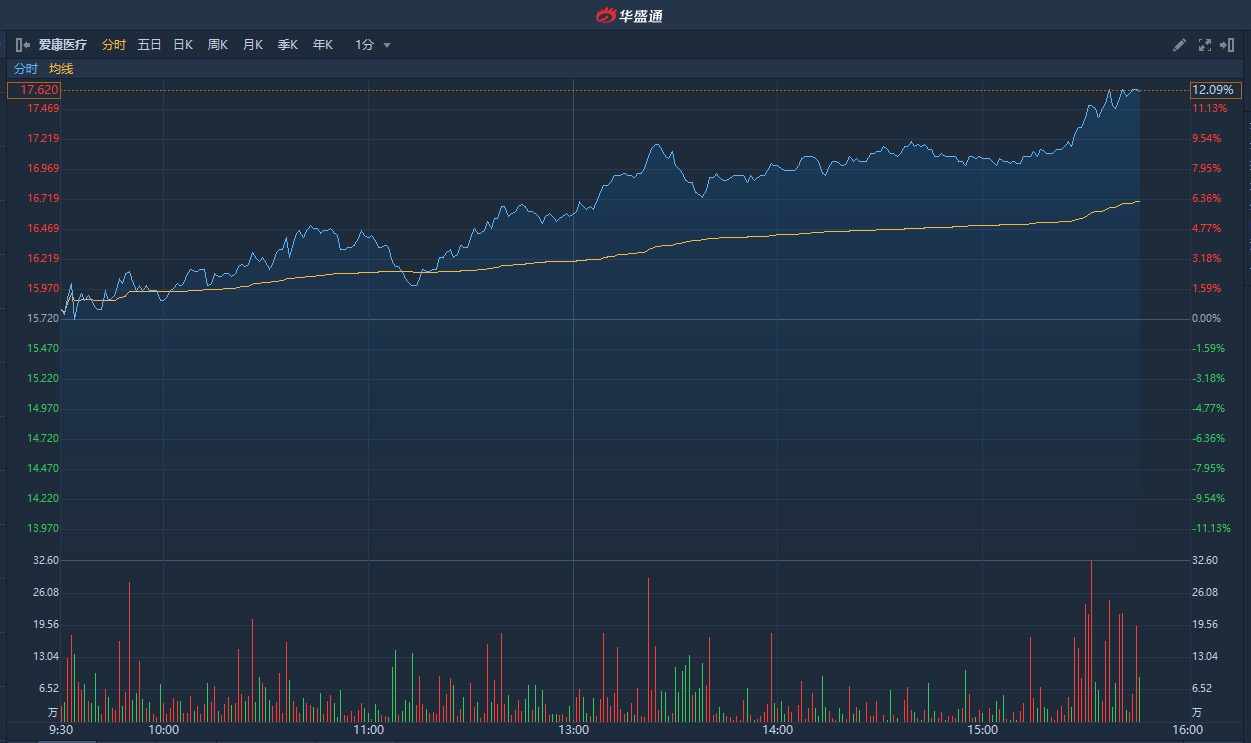Select the 周K weekly chart tab
Viewport: 1251px width, 743px height.
click(218, 45)
